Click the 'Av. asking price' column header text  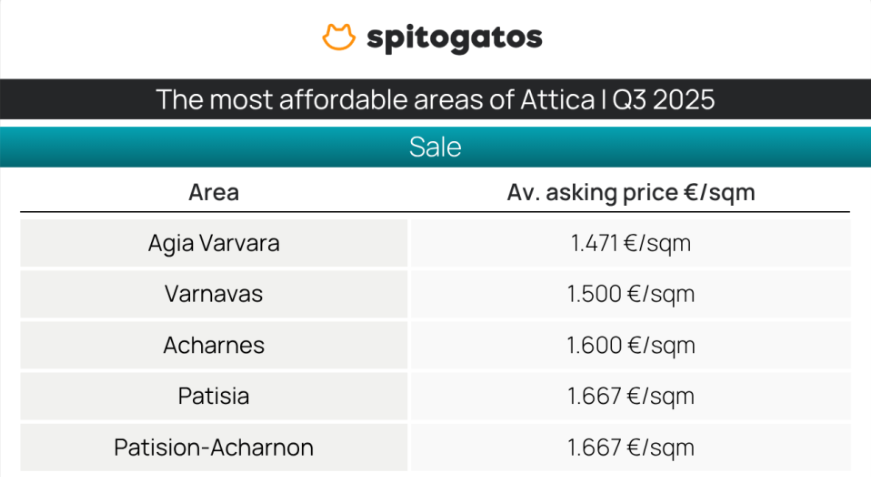[596, 192]
